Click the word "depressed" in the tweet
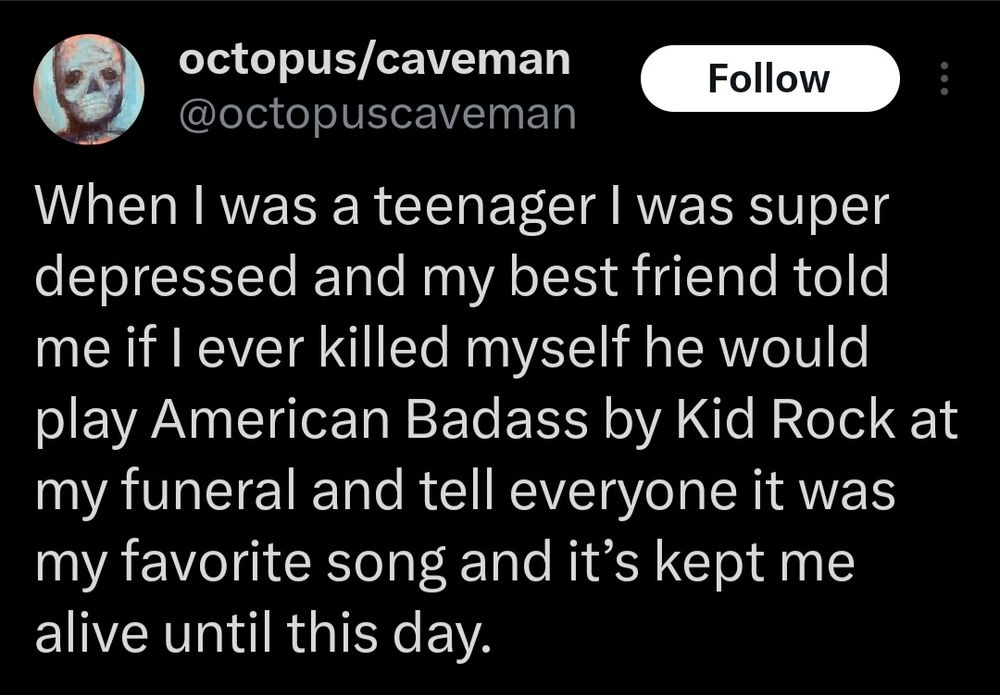 (166, 276)
